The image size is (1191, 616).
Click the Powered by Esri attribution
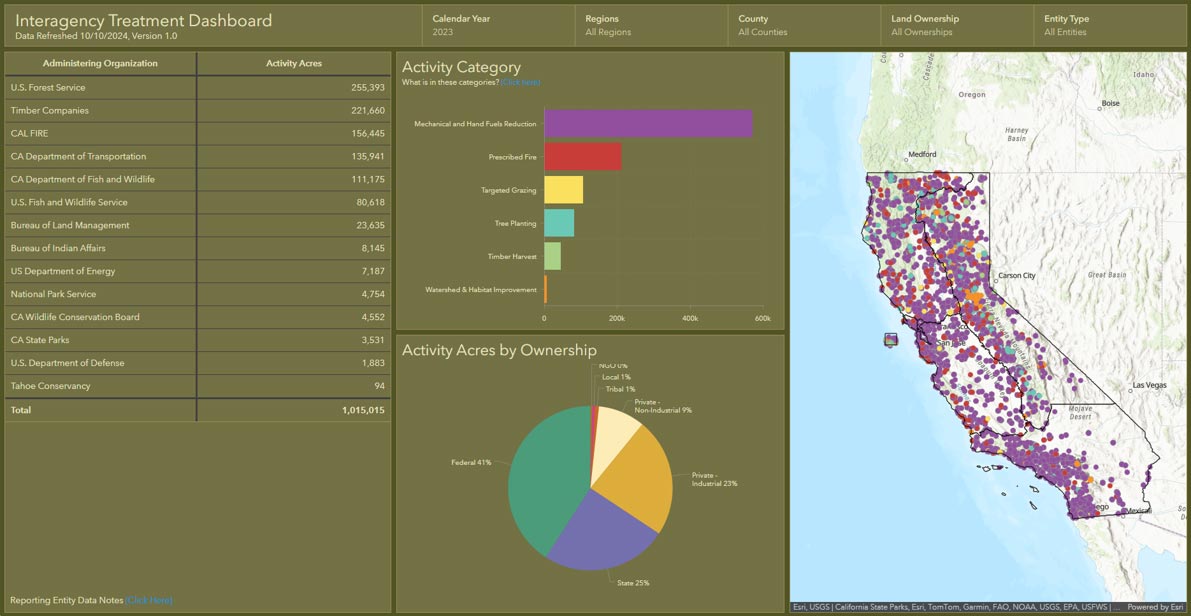1156,607
